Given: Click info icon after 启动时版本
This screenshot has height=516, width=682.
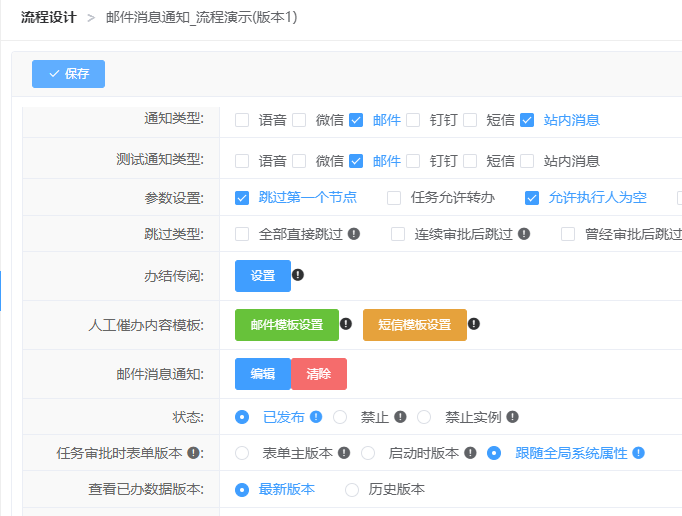Looking at the screenshot, I should 470,453.
